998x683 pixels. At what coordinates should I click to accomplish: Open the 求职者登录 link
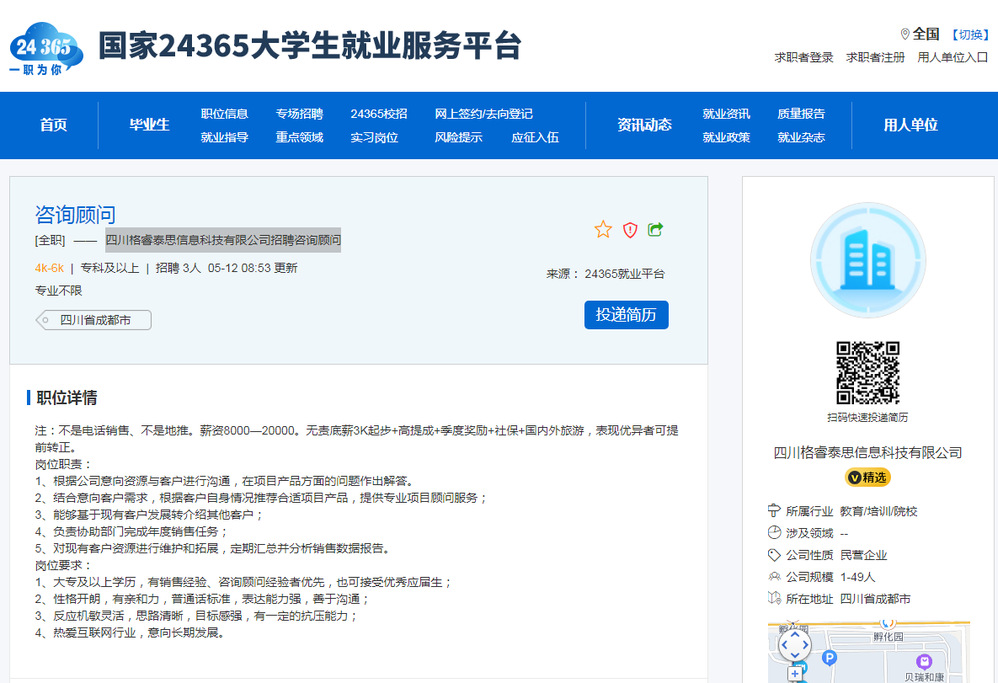point(803,58)
